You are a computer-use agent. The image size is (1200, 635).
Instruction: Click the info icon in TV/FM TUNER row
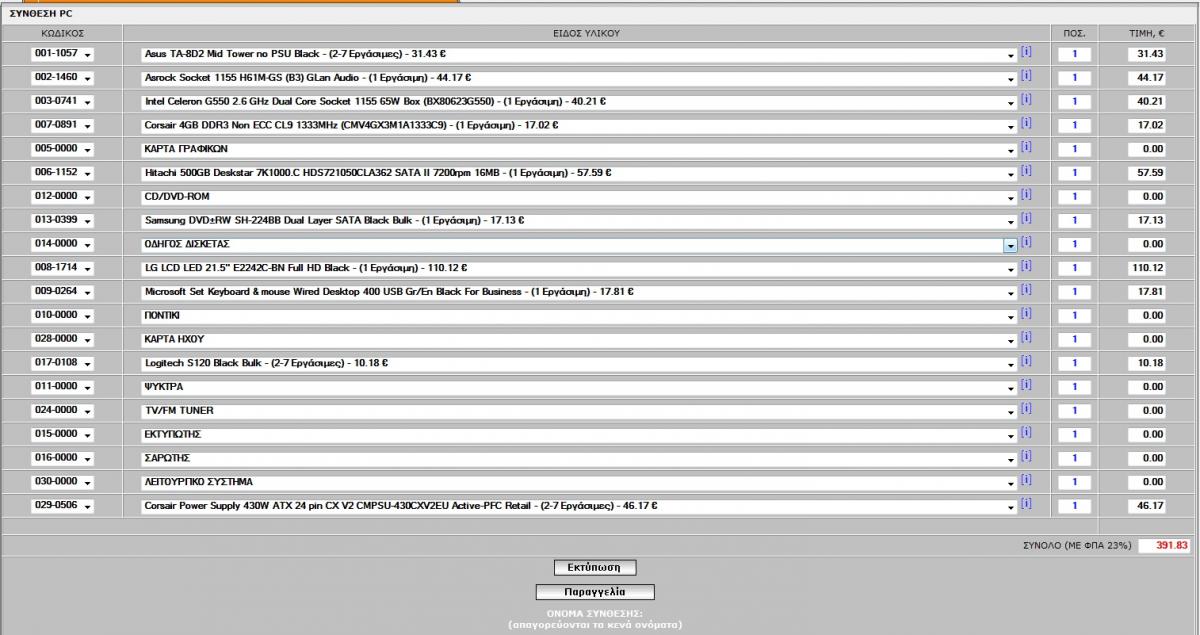coord(1026,410)
